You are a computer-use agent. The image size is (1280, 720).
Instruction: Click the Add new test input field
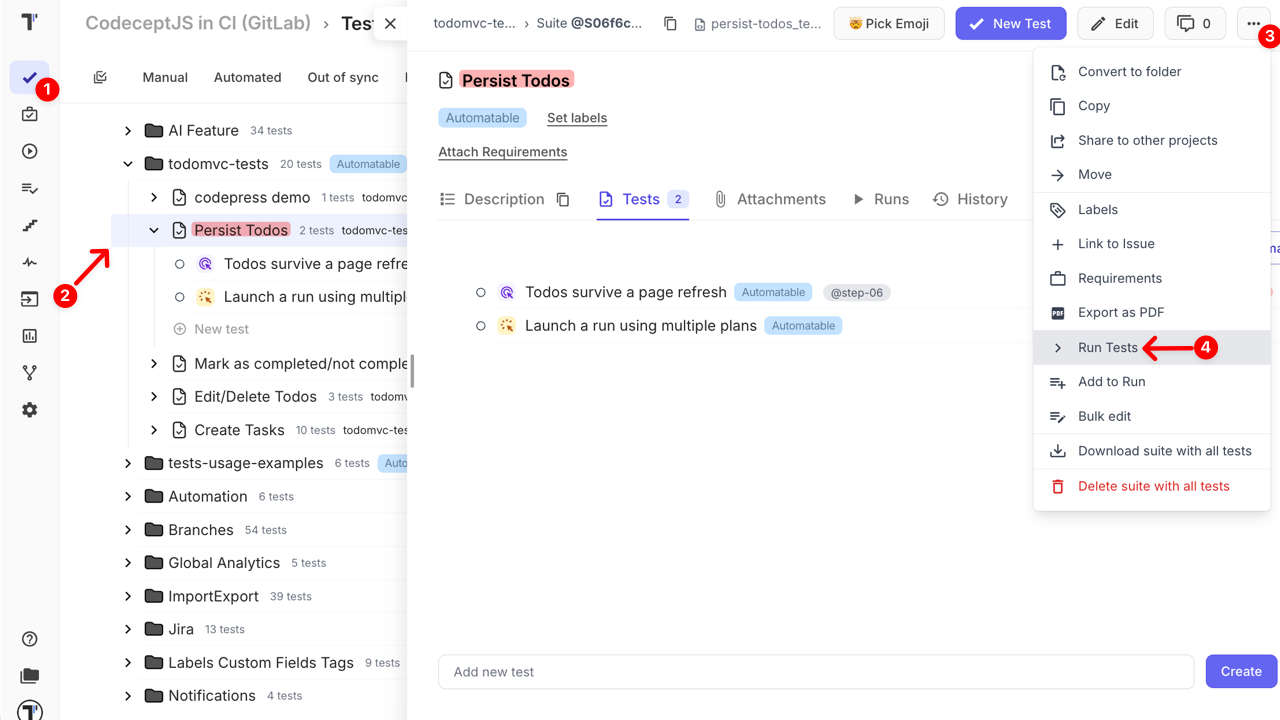[x=815, y=672]
